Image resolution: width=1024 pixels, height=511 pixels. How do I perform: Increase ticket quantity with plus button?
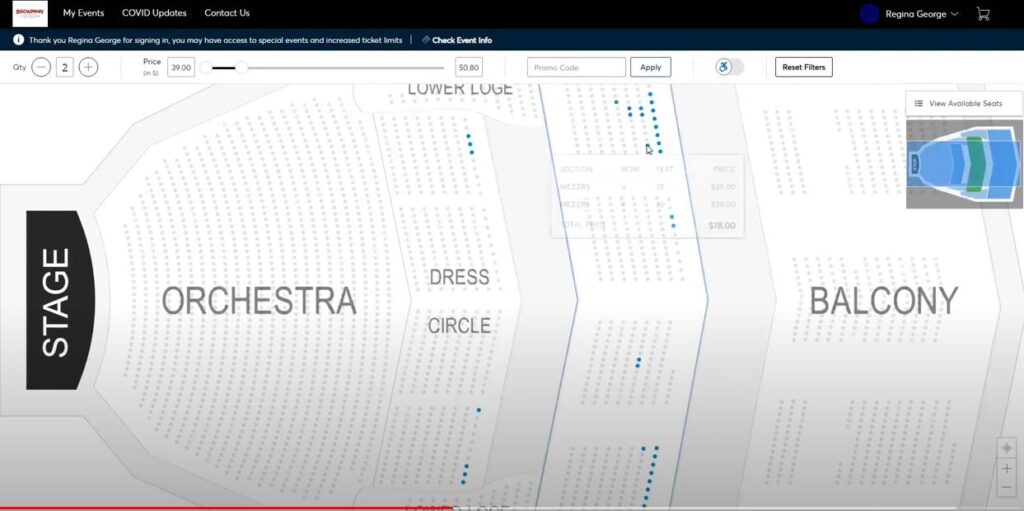pyautogui.click(x=89, y=67)
